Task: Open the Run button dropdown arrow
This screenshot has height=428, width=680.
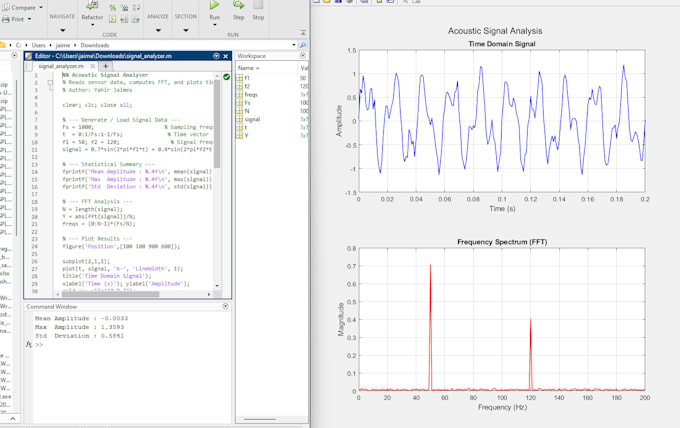Action: pyautogui.click(x=215, y=25)
